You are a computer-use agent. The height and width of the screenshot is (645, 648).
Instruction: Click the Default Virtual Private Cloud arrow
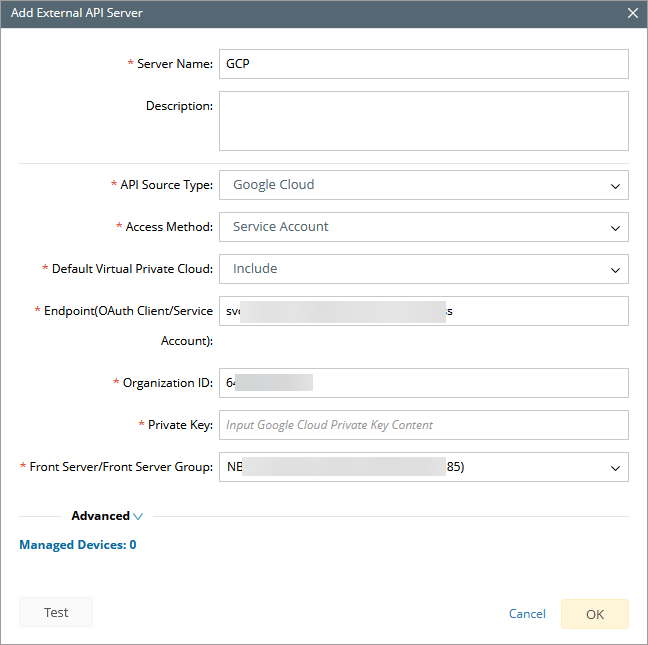614,269
